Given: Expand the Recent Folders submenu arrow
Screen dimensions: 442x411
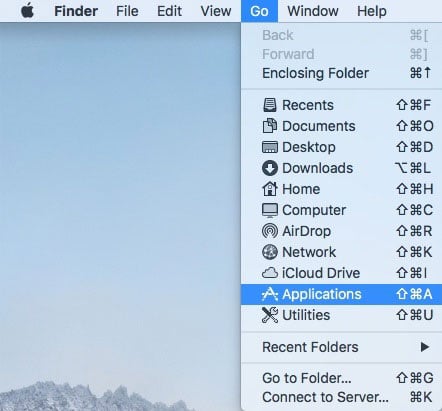Looking at the screenshot, I should [424, 347].
